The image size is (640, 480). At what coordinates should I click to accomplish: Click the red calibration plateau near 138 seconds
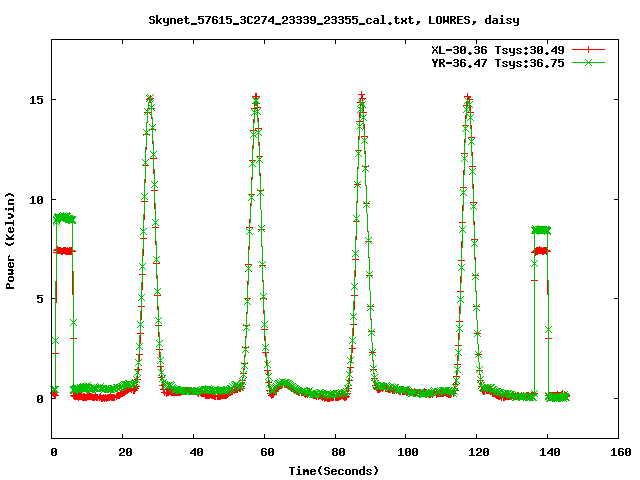(x=541, y=251)
